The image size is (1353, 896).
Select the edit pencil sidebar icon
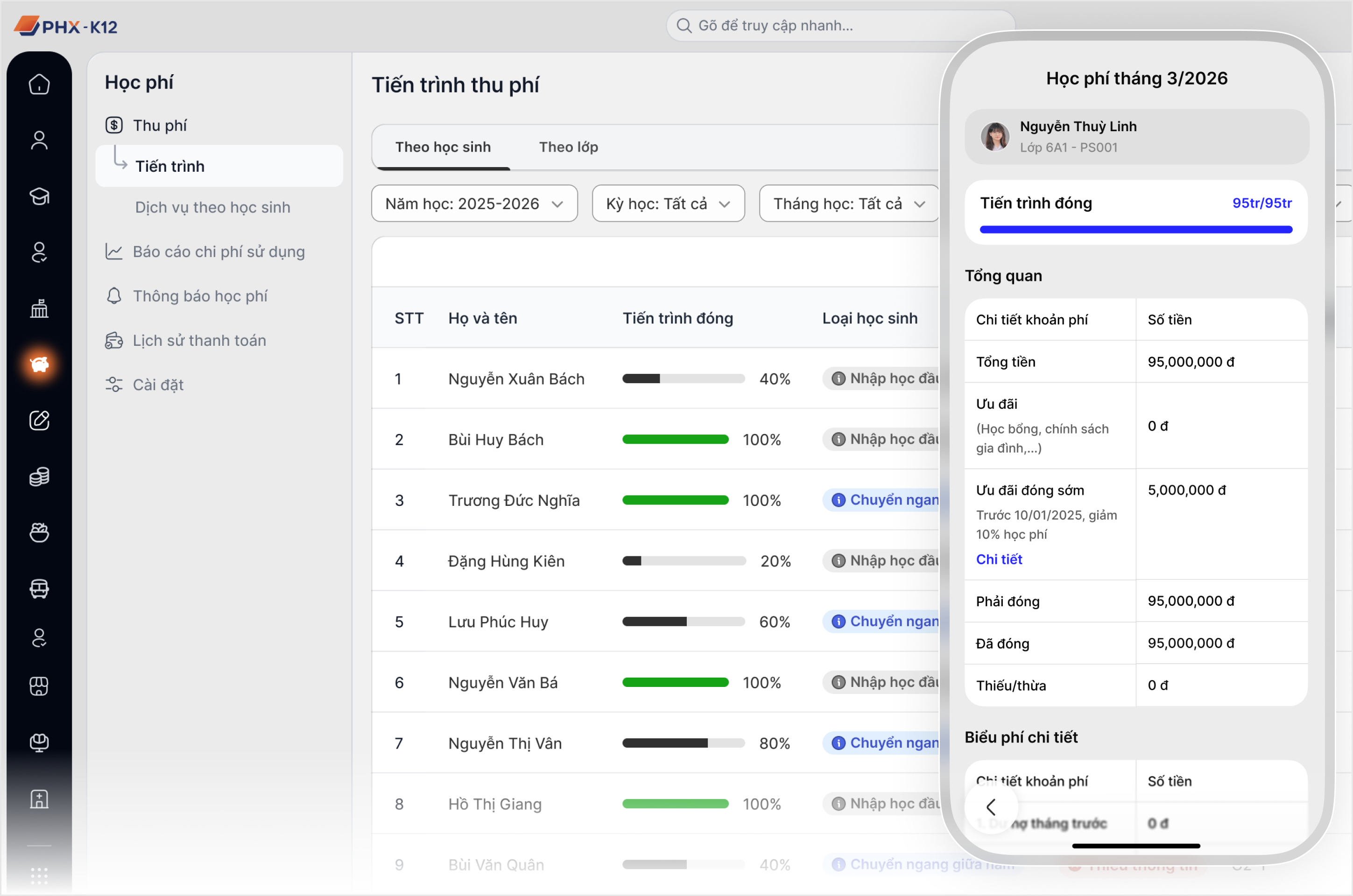pyautogui.click(x=39, y=420)
